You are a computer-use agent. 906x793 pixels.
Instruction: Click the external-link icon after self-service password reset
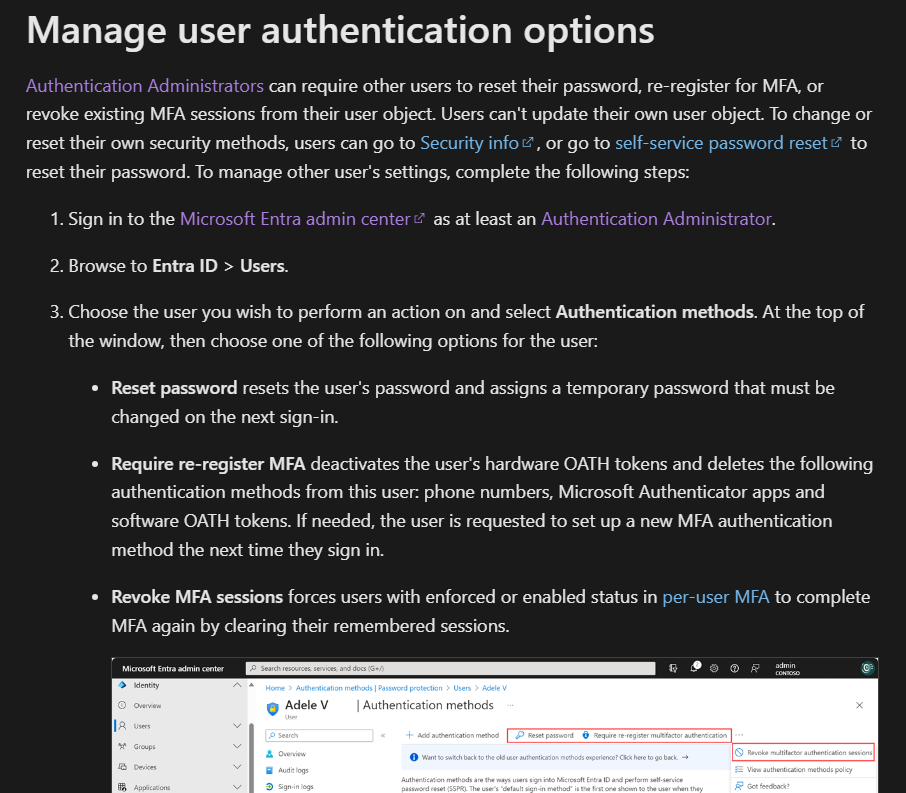coord(836,142)
